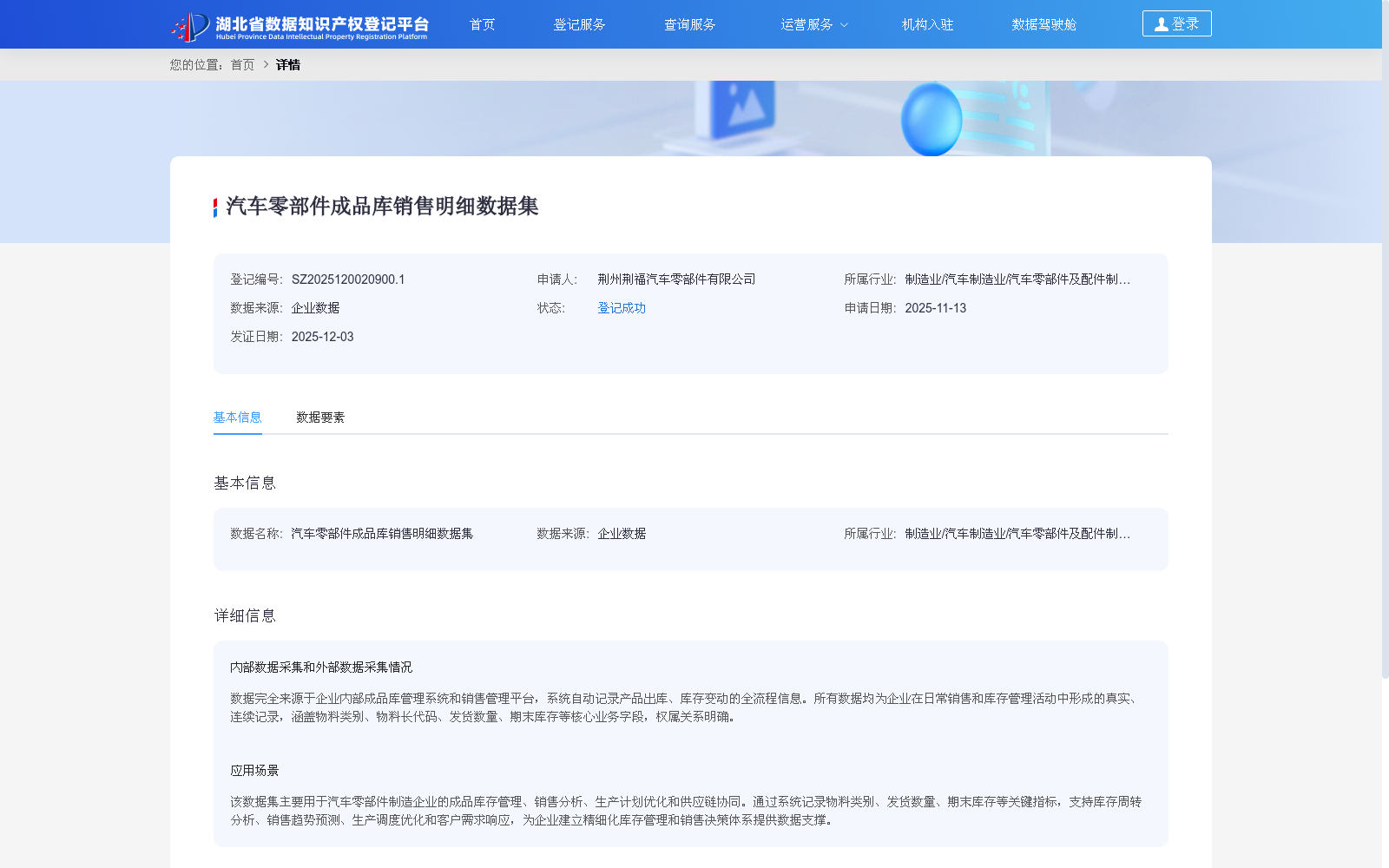Click the user icon in login button
1389x868 pixels.
click(x=1161, y=24)
